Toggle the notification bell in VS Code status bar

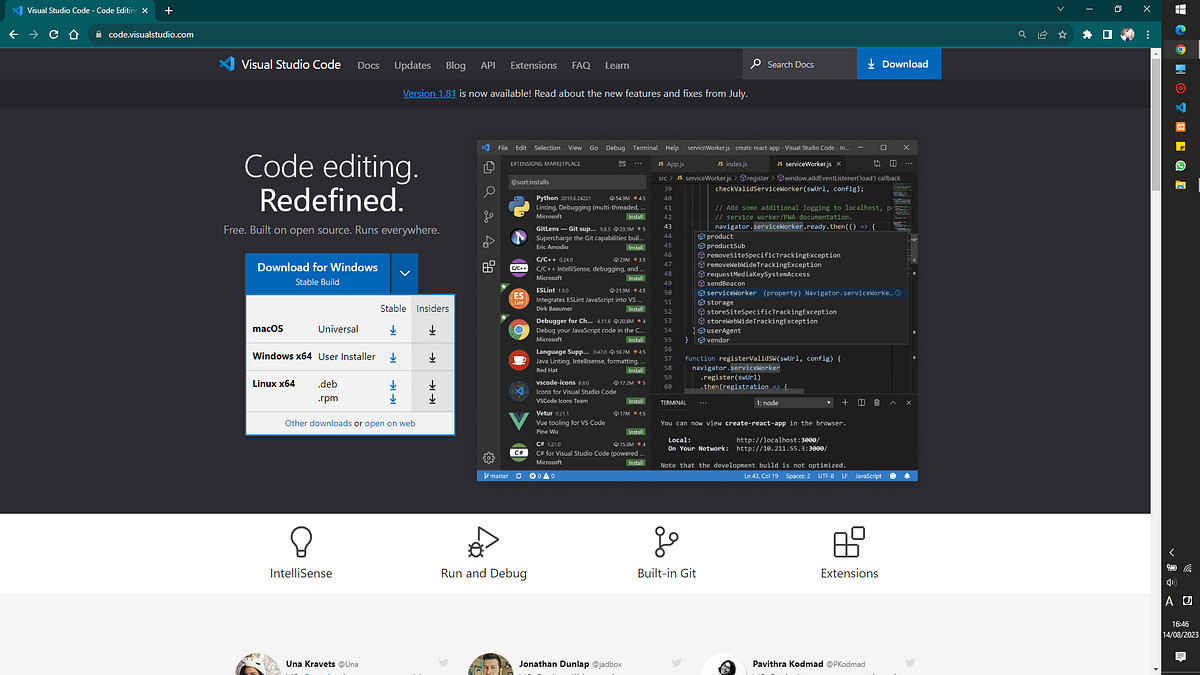[x=906, y=475]
